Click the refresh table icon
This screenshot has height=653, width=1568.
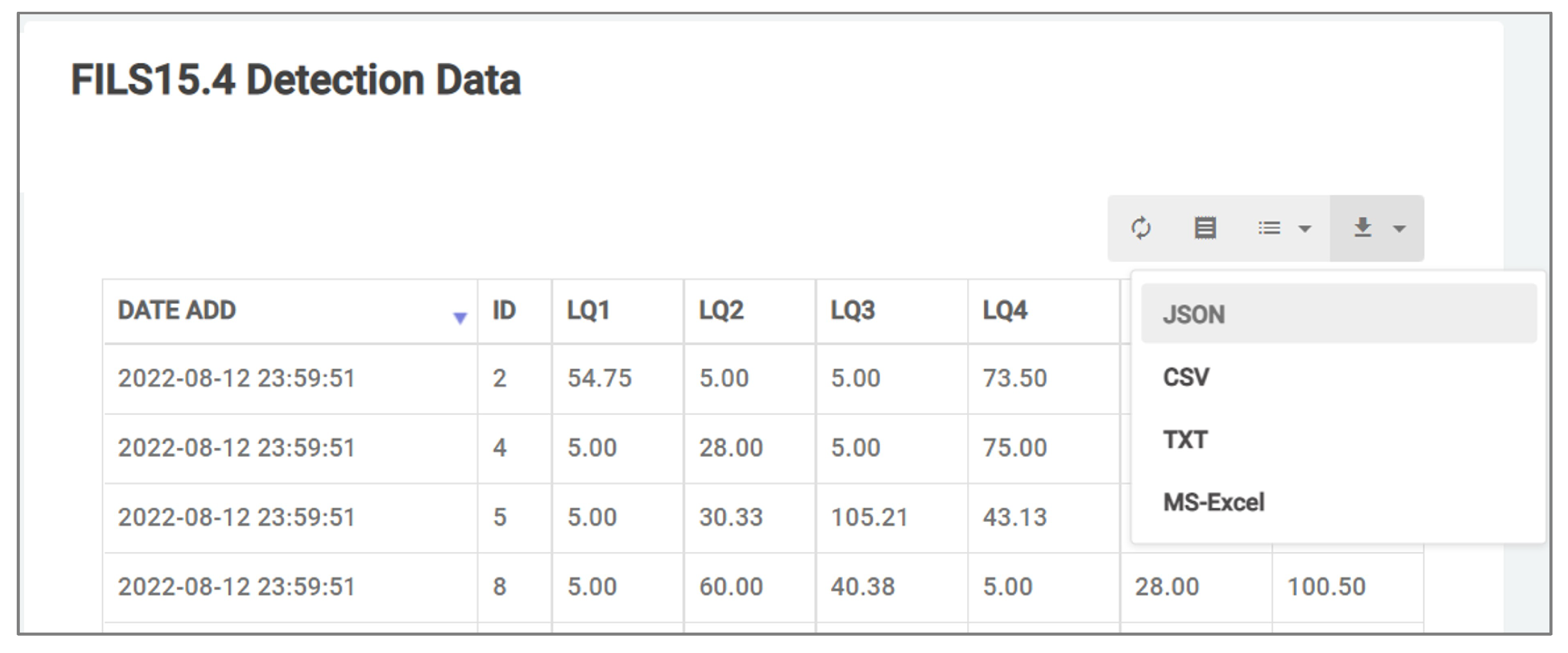tap(1140, 228)
